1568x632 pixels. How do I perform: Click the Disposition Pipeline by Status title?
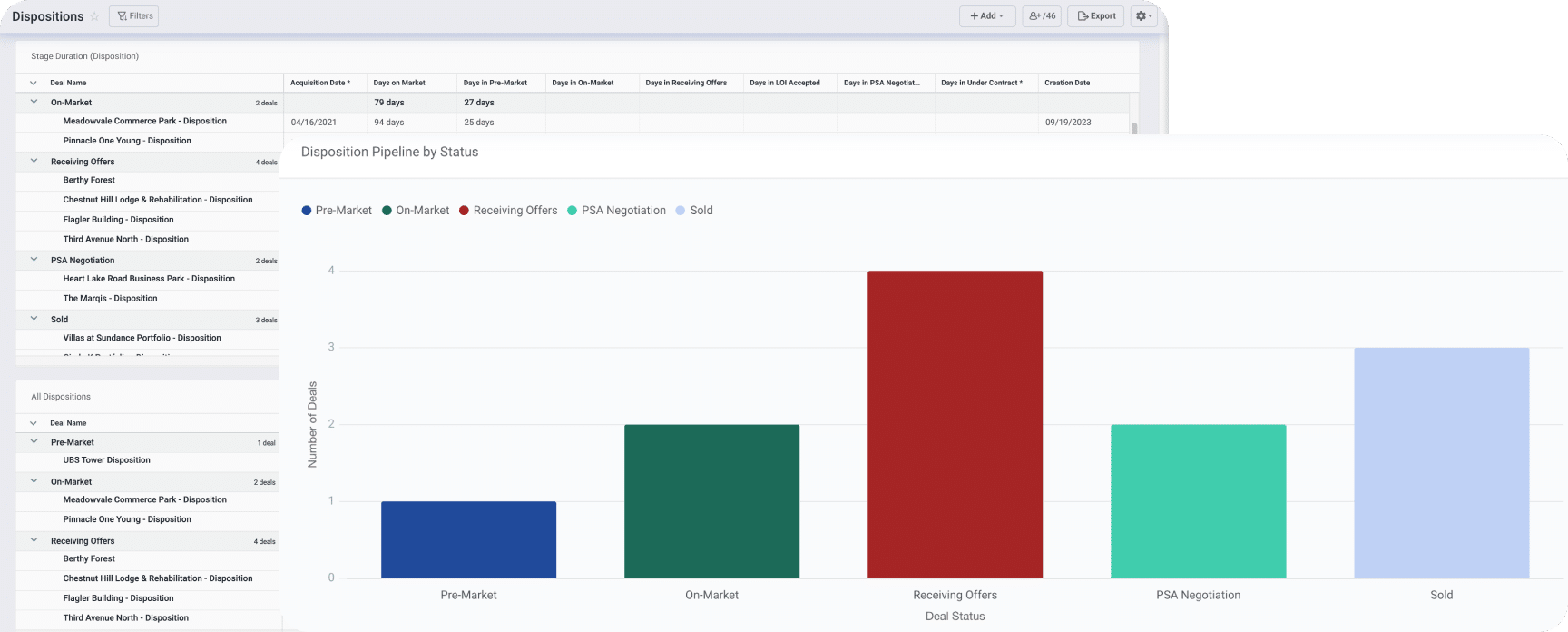tap(389, 153)
